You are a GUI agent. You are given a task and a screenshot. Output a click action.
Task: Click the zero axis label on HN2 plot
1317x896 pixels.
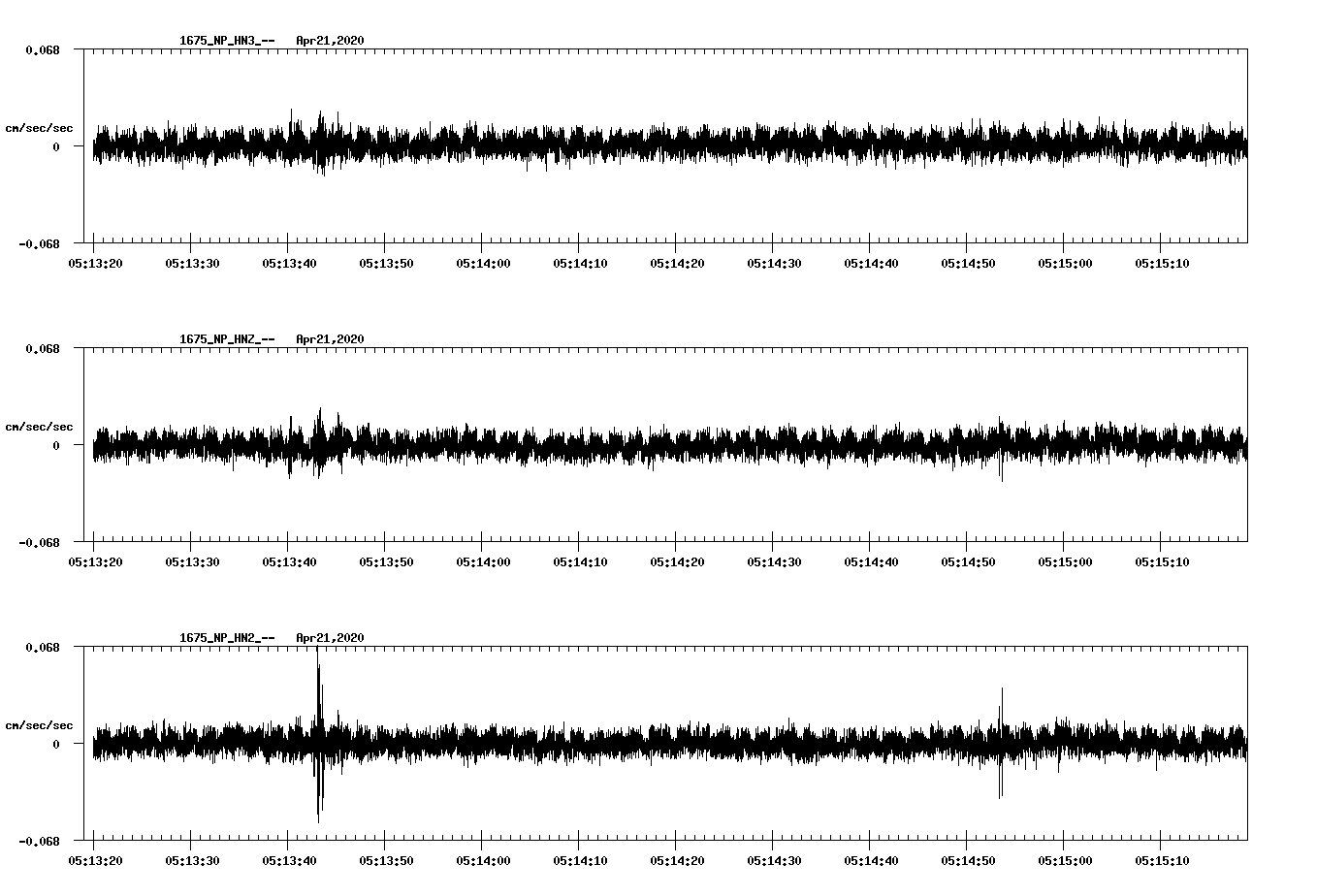[55, 744]
